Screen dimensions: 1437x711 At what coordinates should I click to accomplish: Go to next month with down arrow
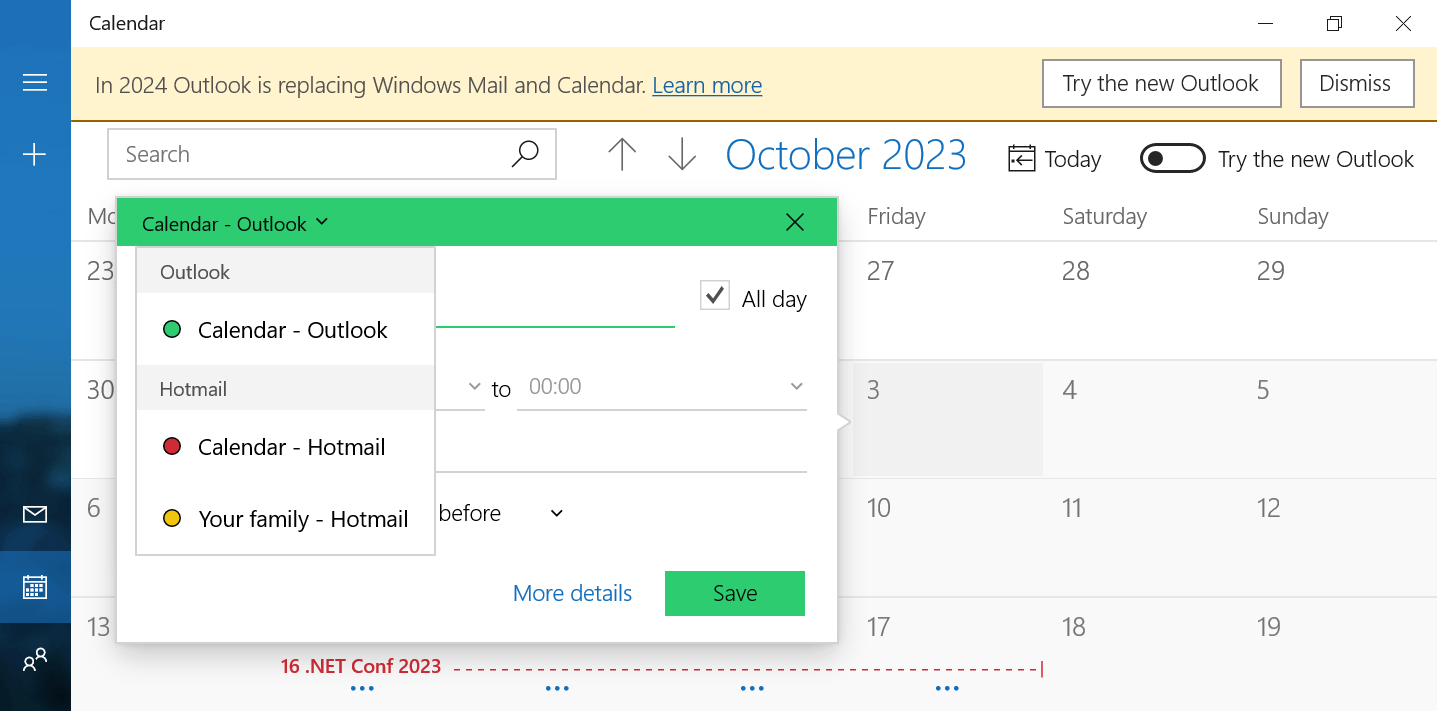[x=682, y=155]
